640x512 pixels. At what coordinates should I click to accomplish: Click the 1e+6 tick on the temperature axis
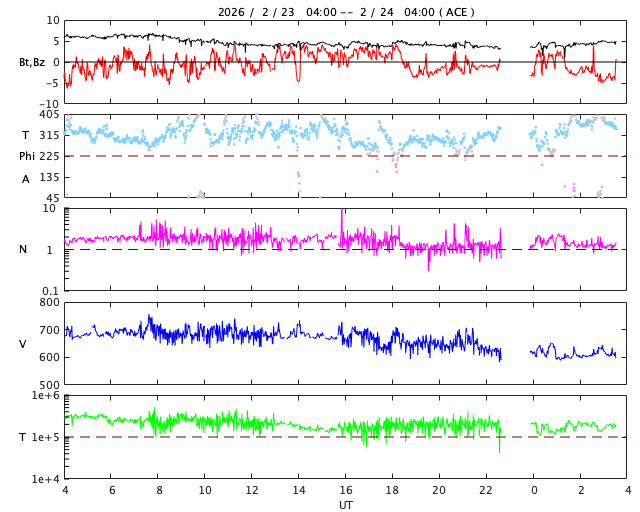point(46,396)
